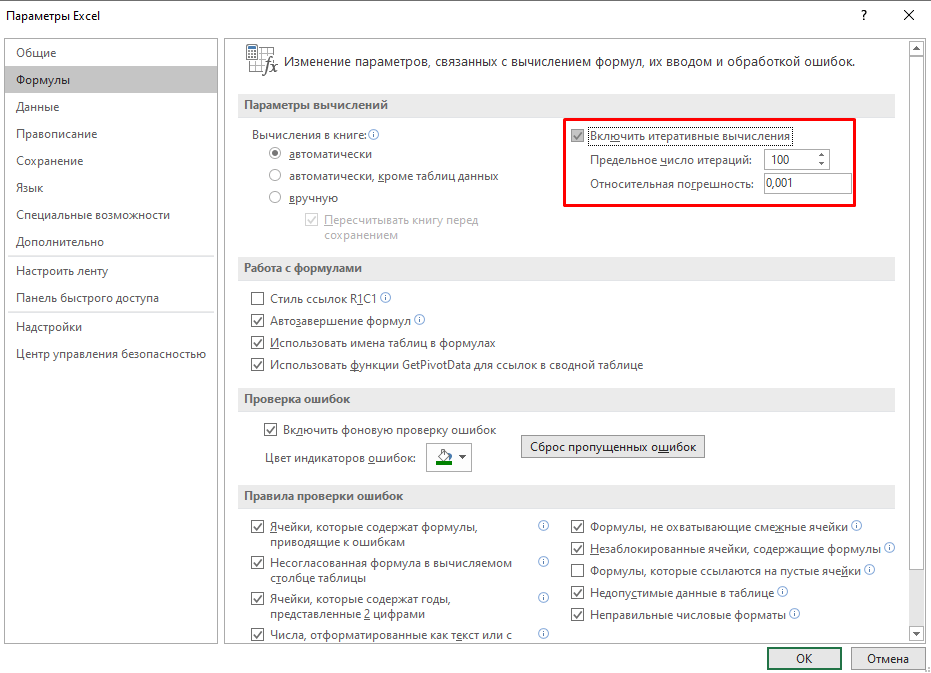Screen dimensions: 931x673
Task: Toggle Ячейки, которые содержат годы checkbox
Action: coord(258,599)
